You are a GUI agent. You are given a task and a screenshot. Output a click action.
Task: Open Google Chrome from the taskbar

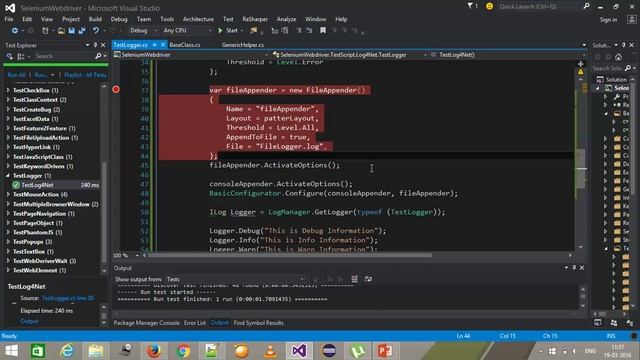[x=183, y=351]
